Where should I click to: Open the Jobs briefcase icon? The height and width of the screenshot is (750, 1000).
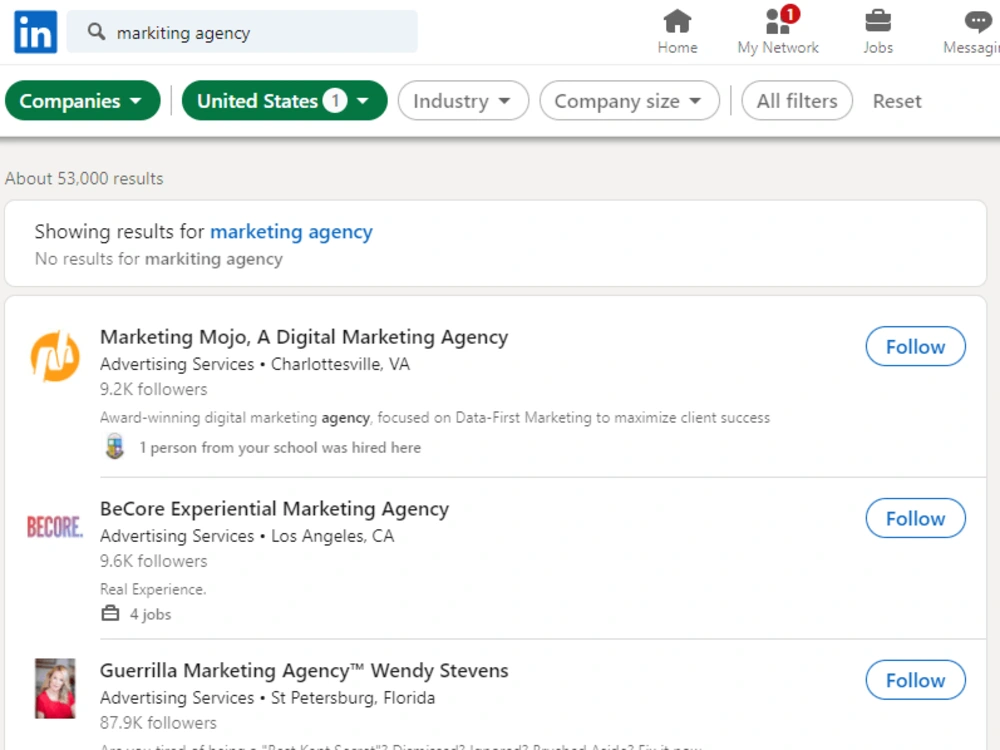pos(878,21)
